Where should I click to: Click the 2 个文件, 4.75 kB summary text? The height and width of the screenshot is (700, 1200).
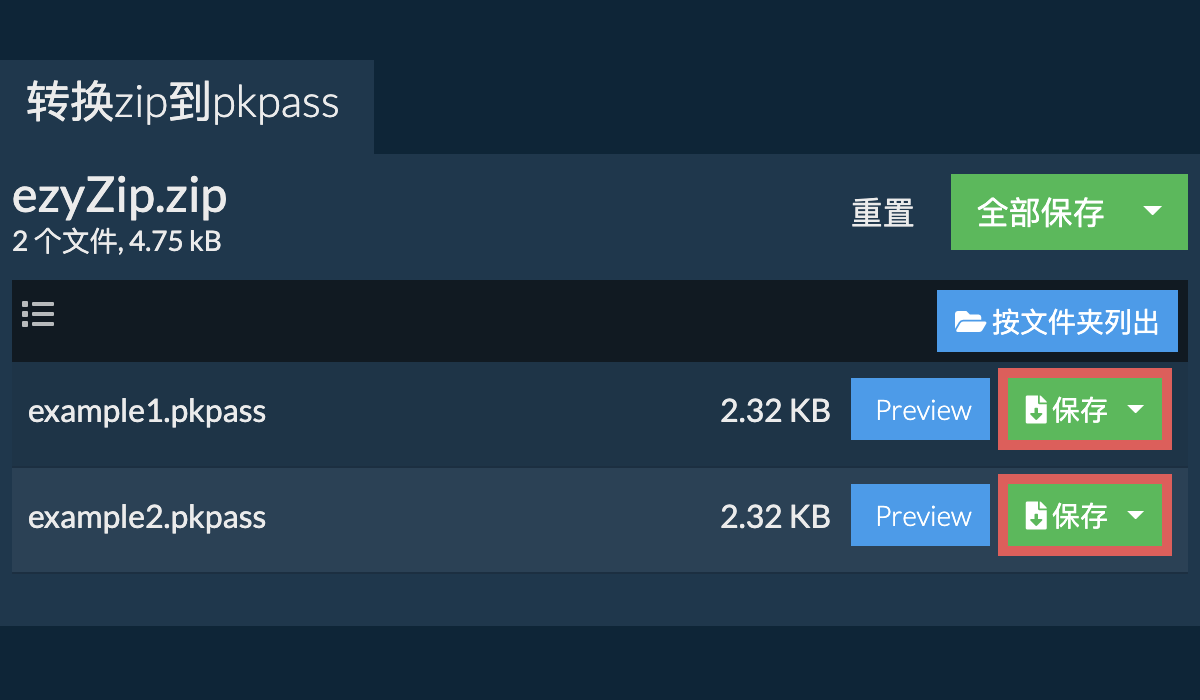(x=116, y=242)
